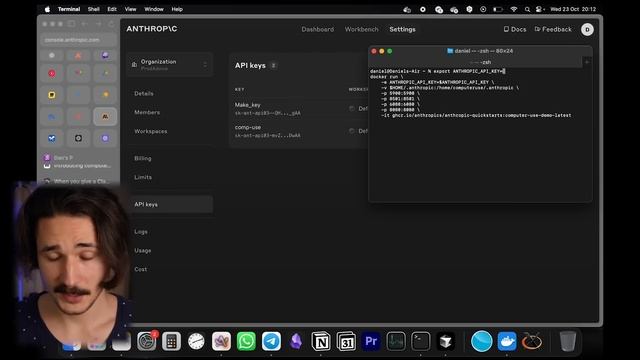The image size is (640, 360).
Task: Open the pinned blue butterfly tile
Action: (x=52, y=138)
